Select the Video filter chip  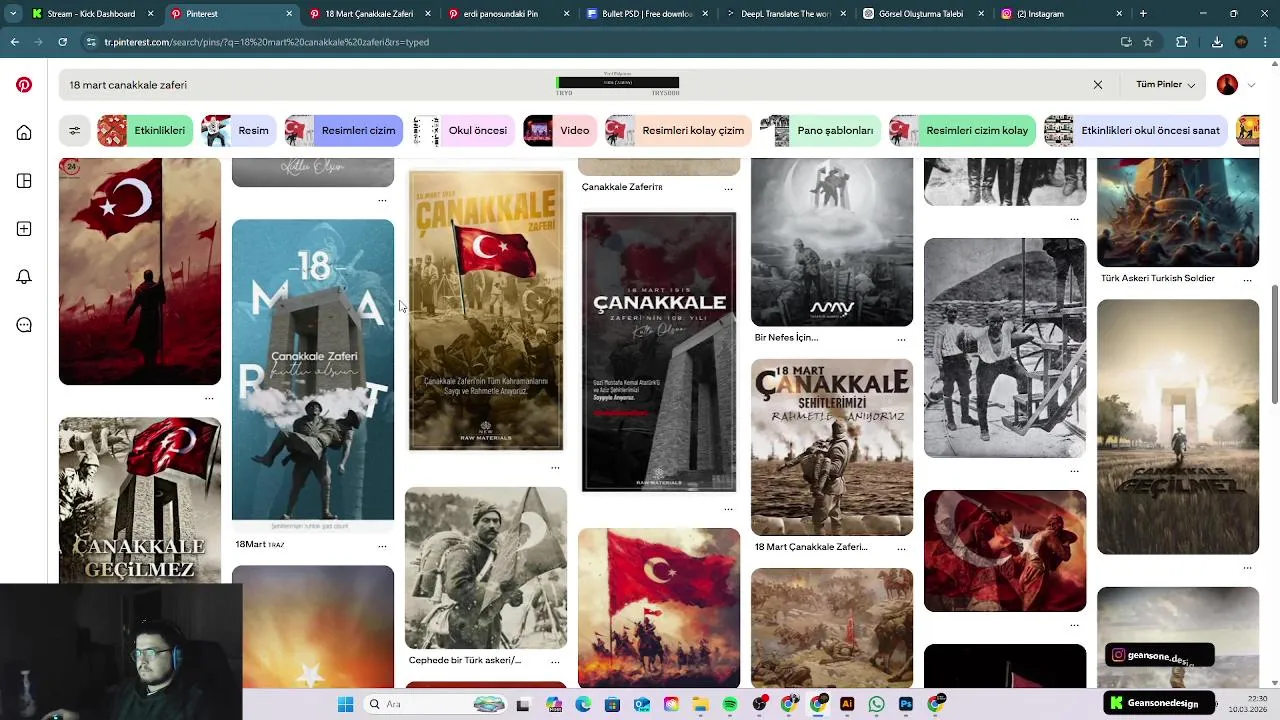[x=559, y=130]
